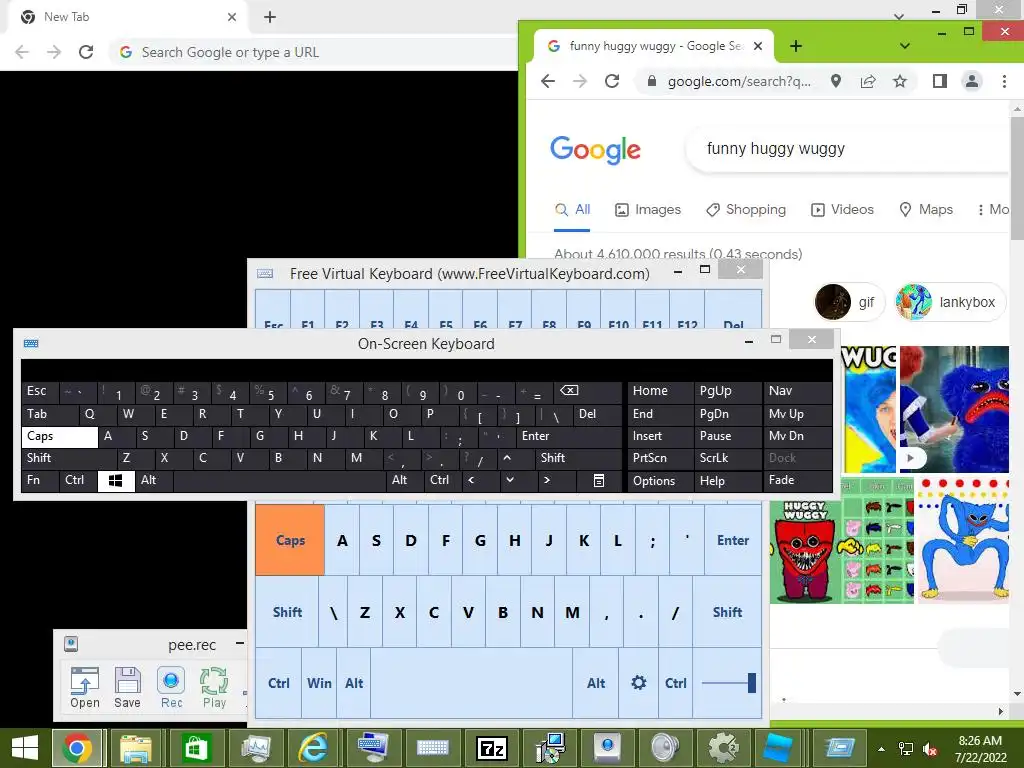Toggle Insert on the On-Screen Keyboard
Image resolution: width=1024 pixels, height=768 pixels.
(660, 436)
